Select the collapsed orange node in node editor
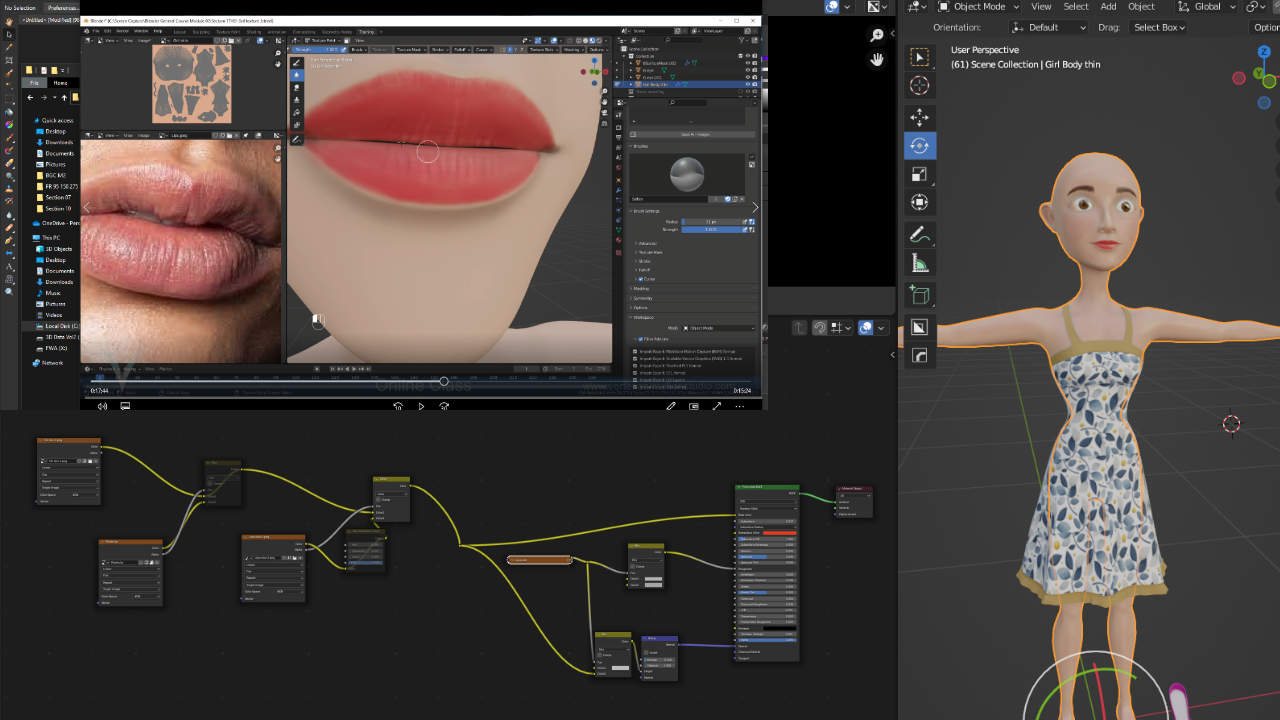 pyautogui.click(x=540, y=560)
